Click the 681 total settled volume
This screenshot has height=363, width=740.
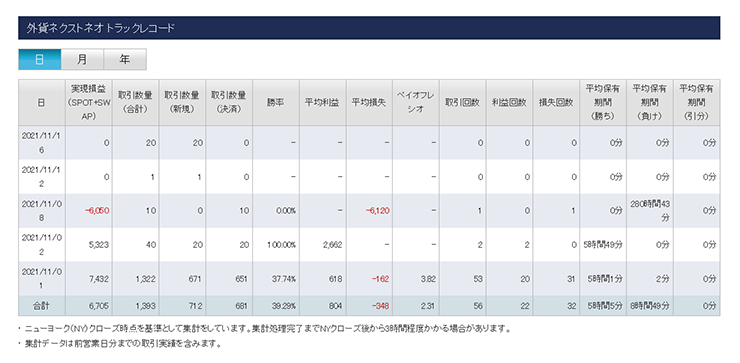point(242,306)
